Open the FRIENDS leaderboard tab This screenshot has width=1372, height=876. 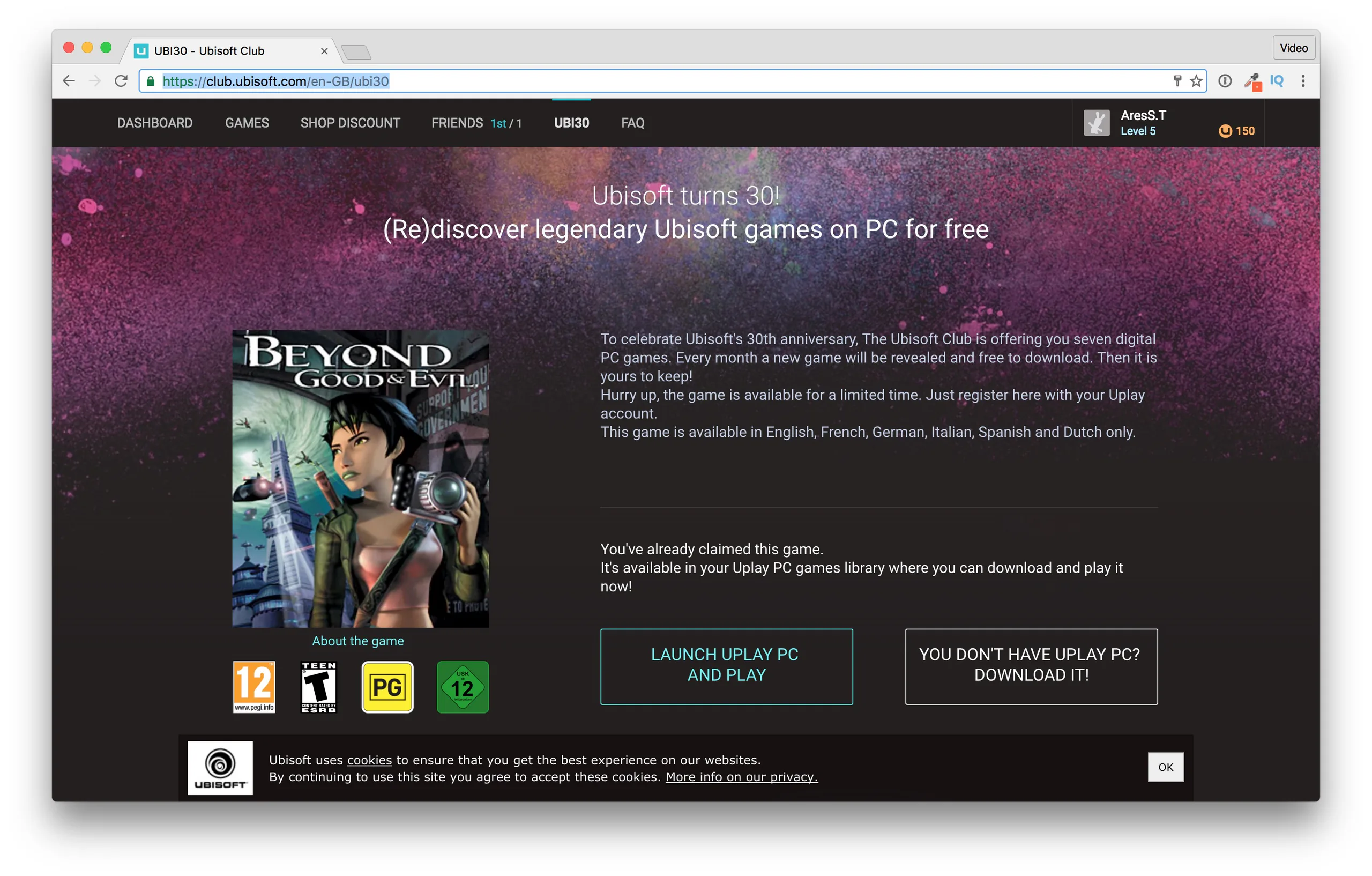[476, 123]
